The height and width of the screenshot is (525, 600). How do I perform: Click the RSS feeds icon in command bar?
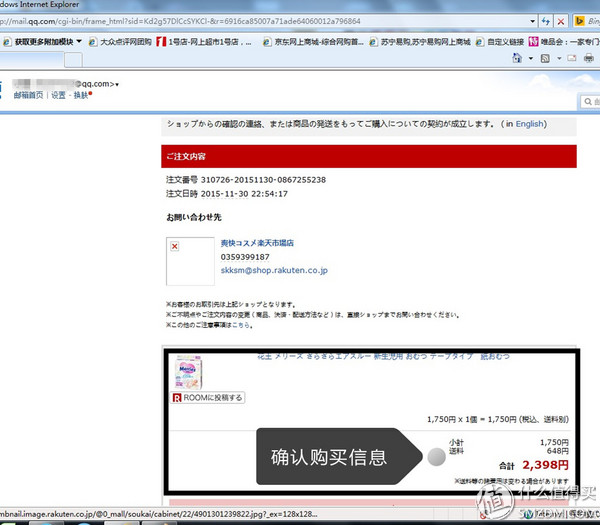tap(545, 58)
